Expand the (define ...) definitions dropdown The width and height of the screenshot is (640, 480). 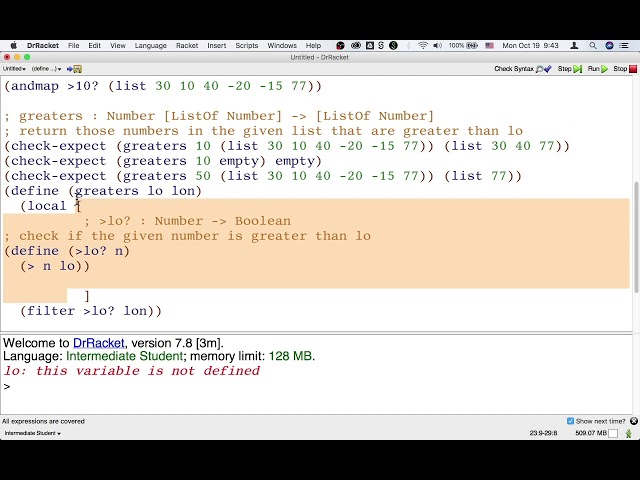point(47,69)
